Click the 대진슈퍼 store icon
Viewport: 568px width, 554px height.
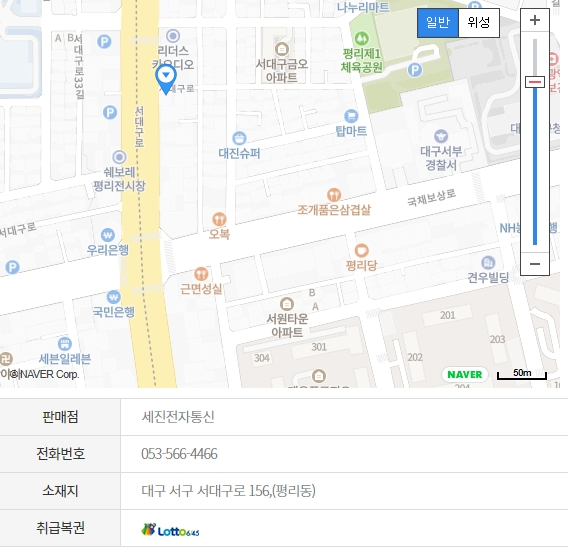click(x=239, y=138)
